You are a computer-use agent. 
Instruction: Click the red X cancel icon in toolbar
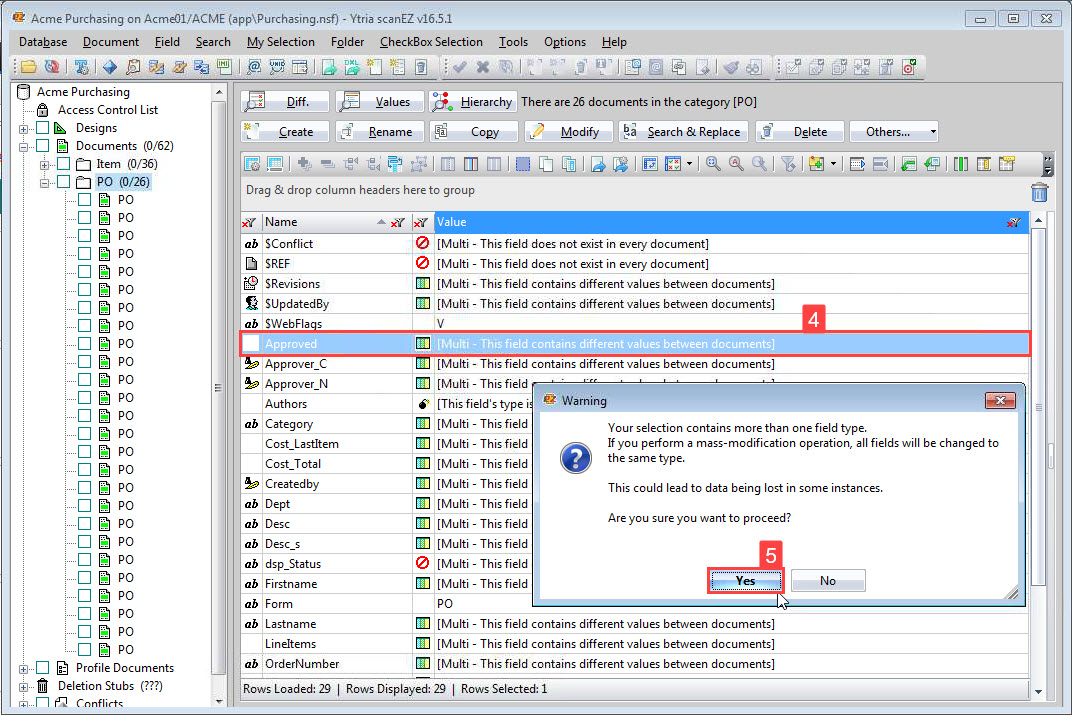pos(483,67)
